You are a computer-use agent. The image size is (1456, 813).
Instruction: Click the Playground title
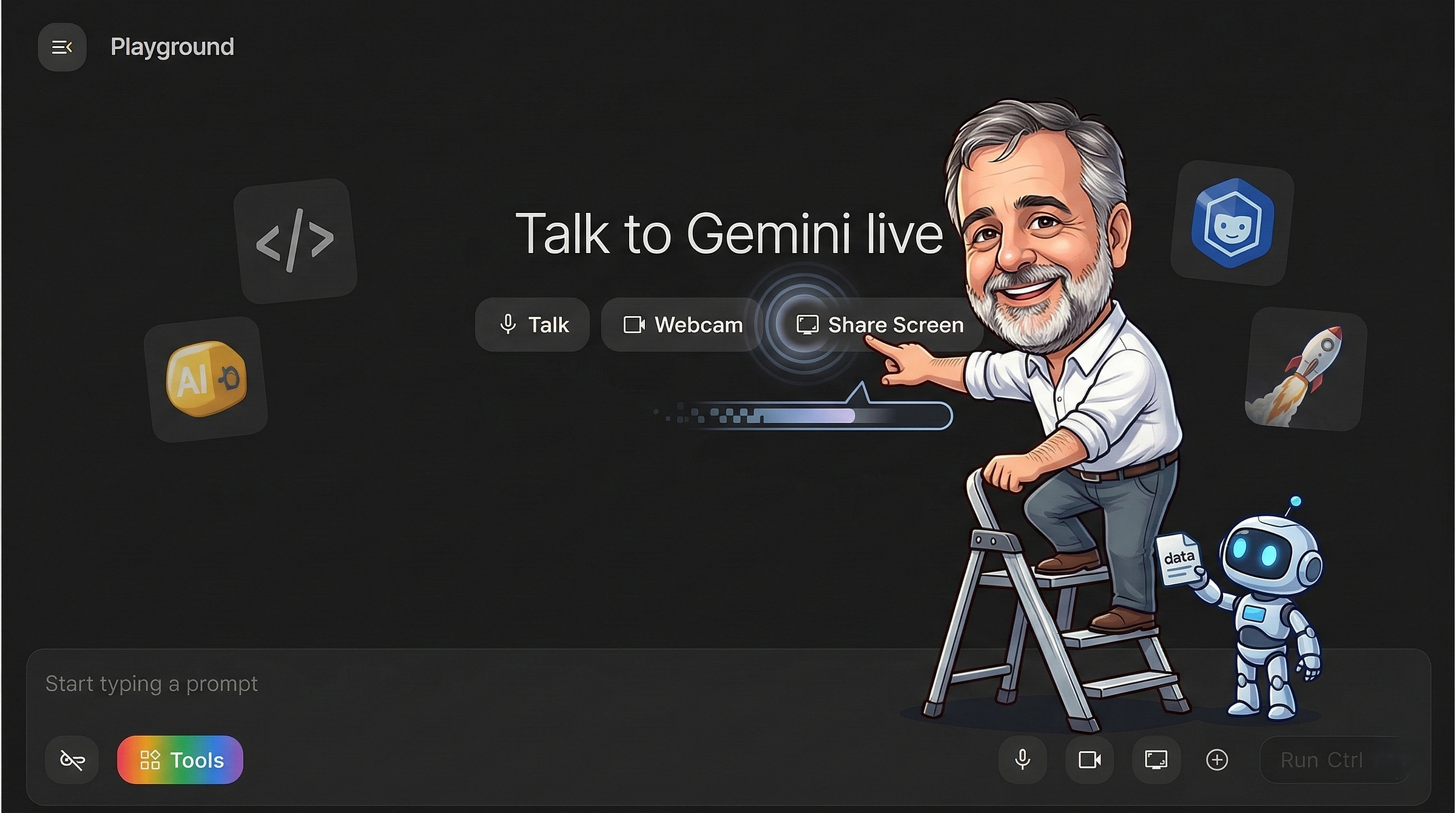(172, 47)
